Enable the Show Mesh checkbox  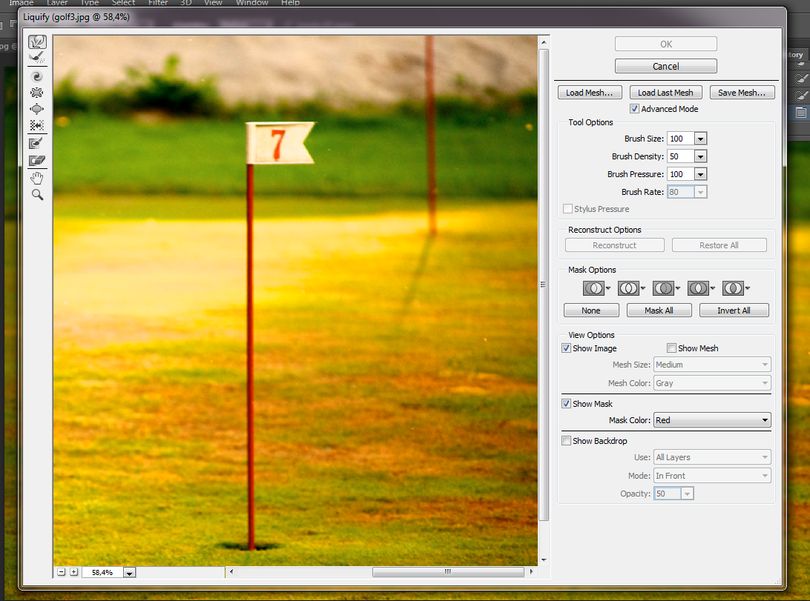pos(671,348)
